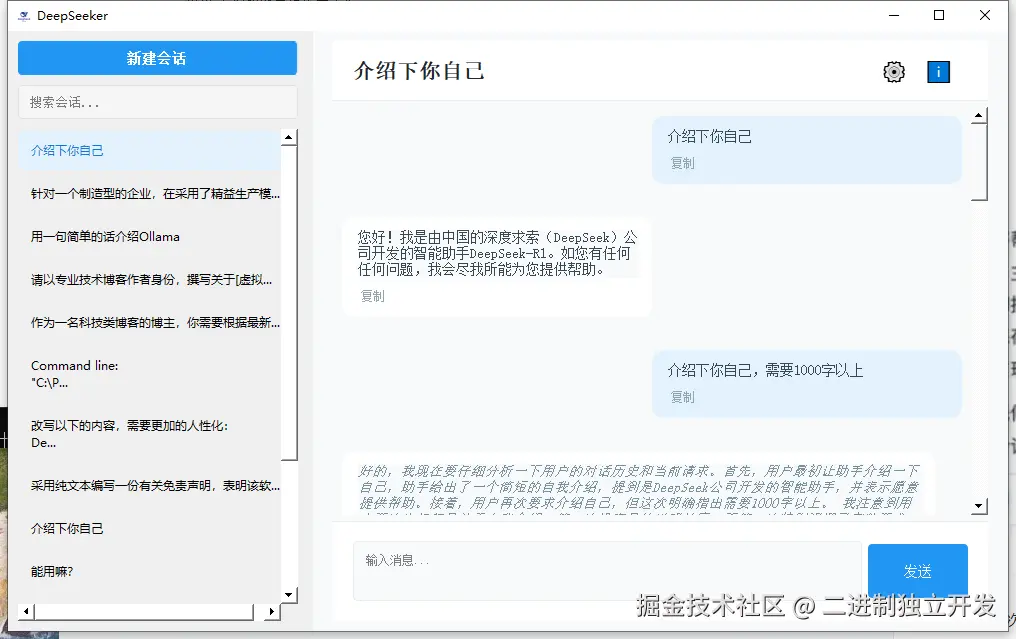
Task: Focus the 输入消息 message input box
Action: [607, 570]
